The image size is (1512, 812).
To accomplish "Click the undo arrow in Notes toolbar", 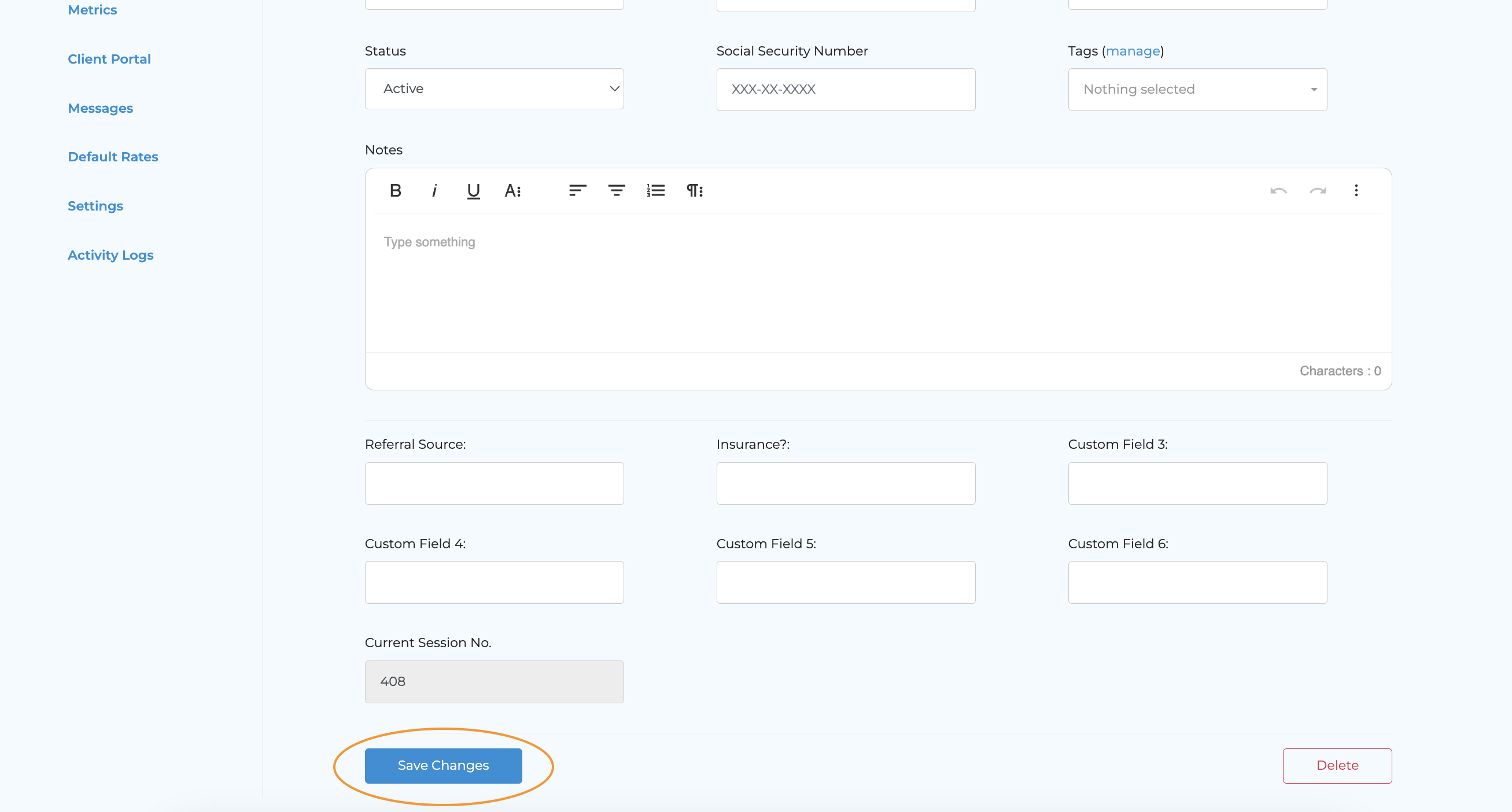I will (x=1278, y=190).
